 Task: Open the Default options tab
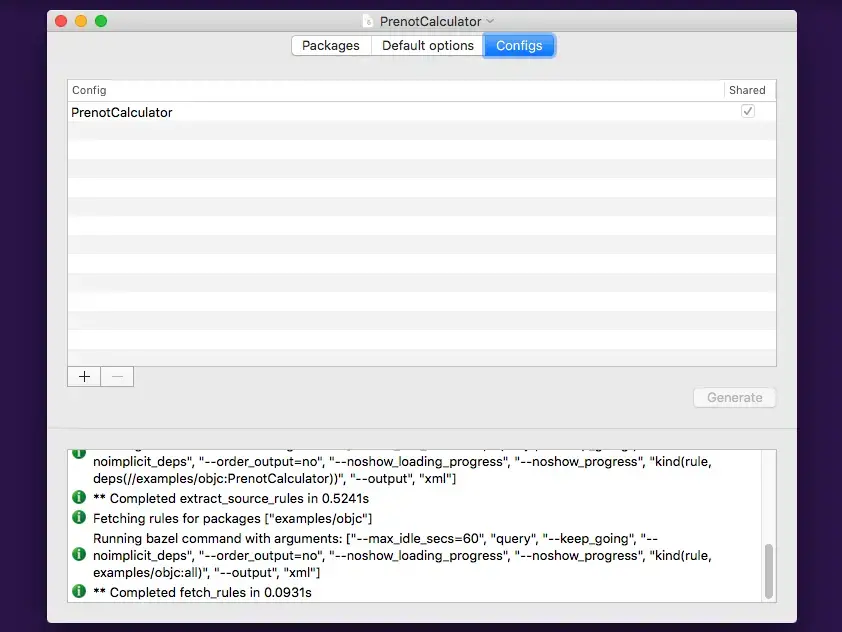(428, 46)
